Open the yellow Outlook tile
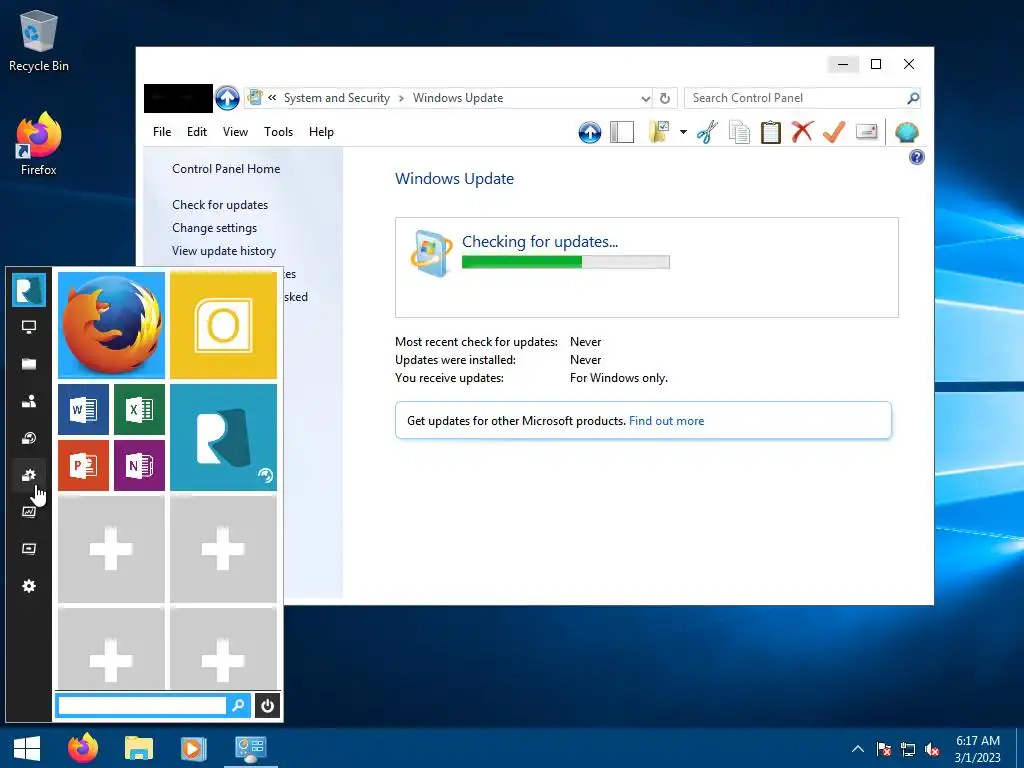Viewport: 1024px width, 768px height. (x=223, y=325)
